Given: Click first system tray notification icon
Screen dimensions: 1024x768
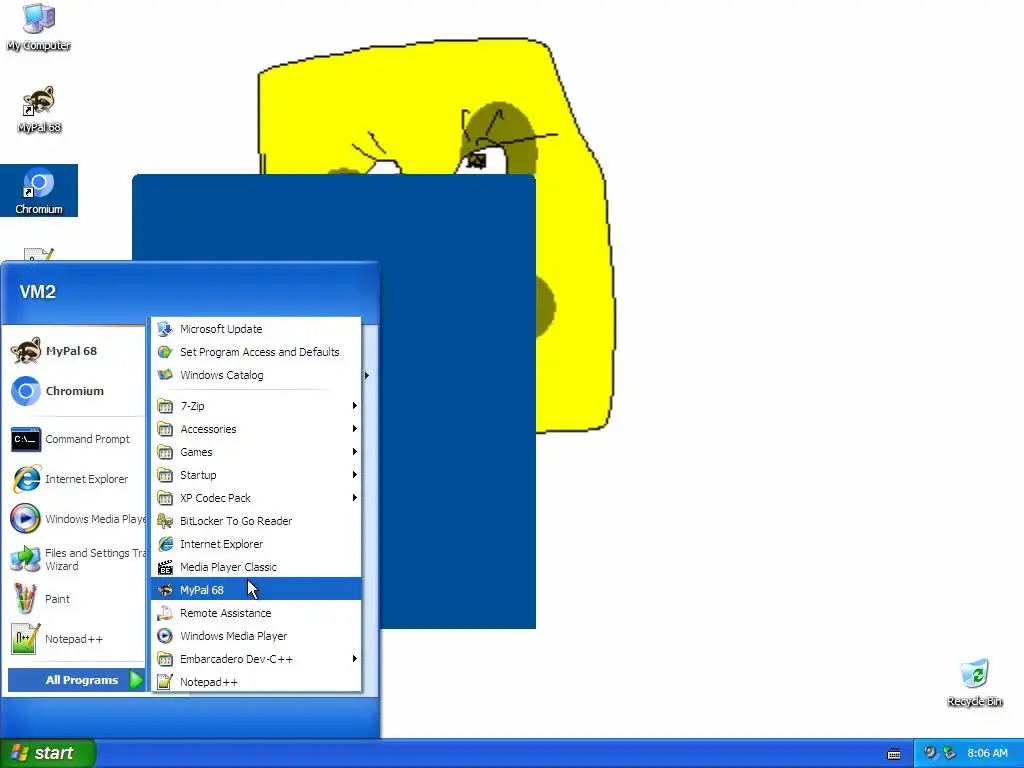Looking at the screenshot, I should tap(930, 753).
